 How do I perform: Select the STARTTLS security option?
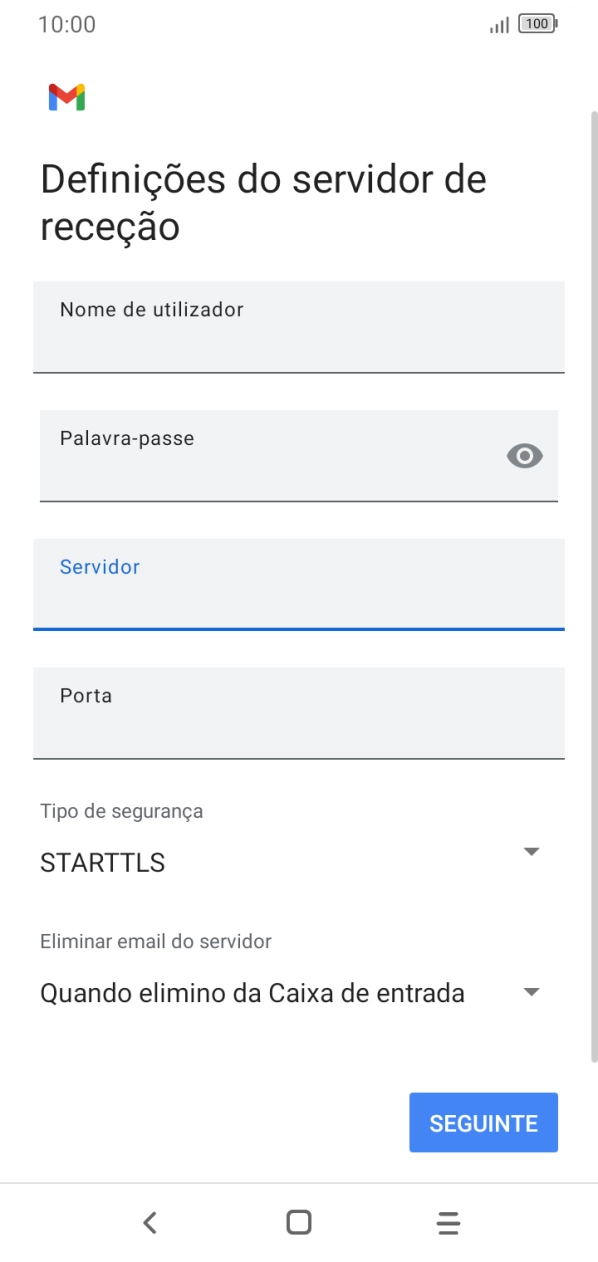(101, 862)
